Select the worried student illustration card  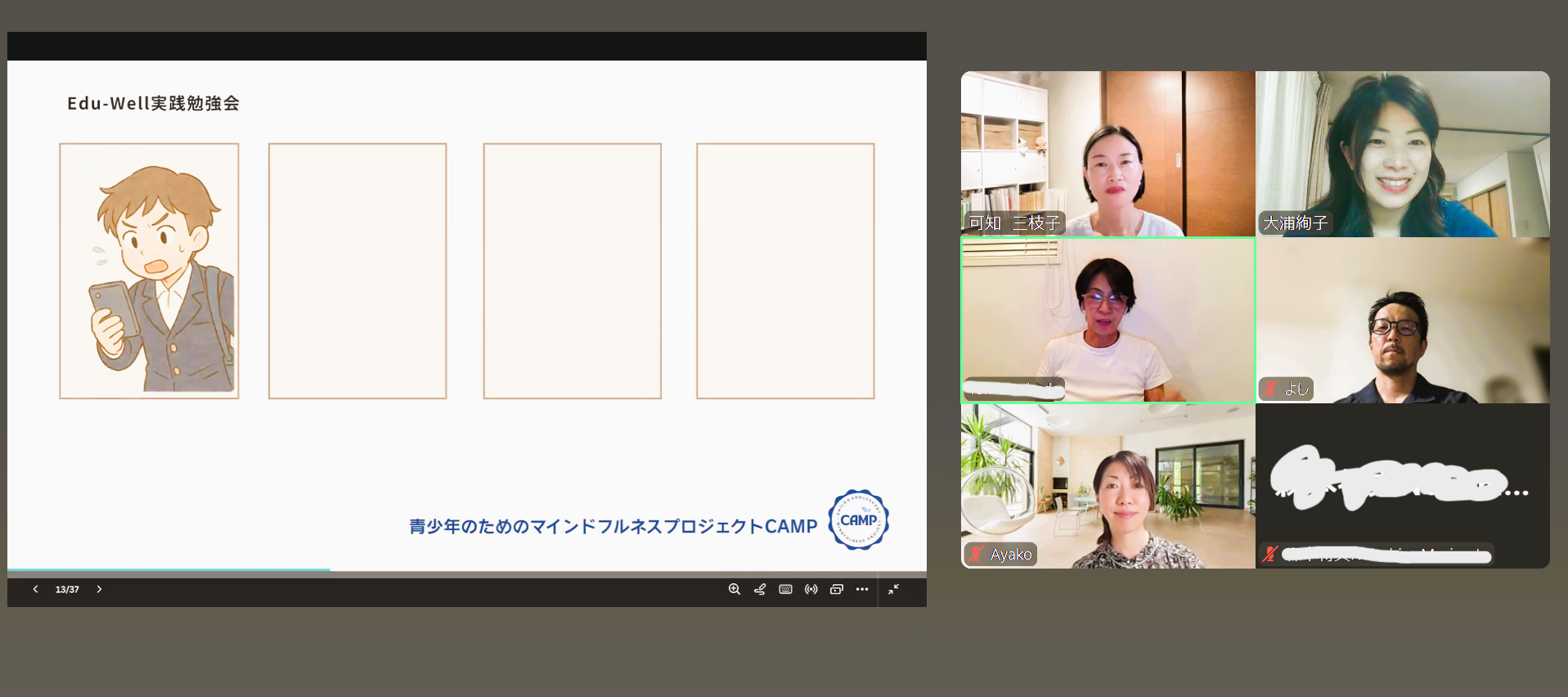pos(149,271)
